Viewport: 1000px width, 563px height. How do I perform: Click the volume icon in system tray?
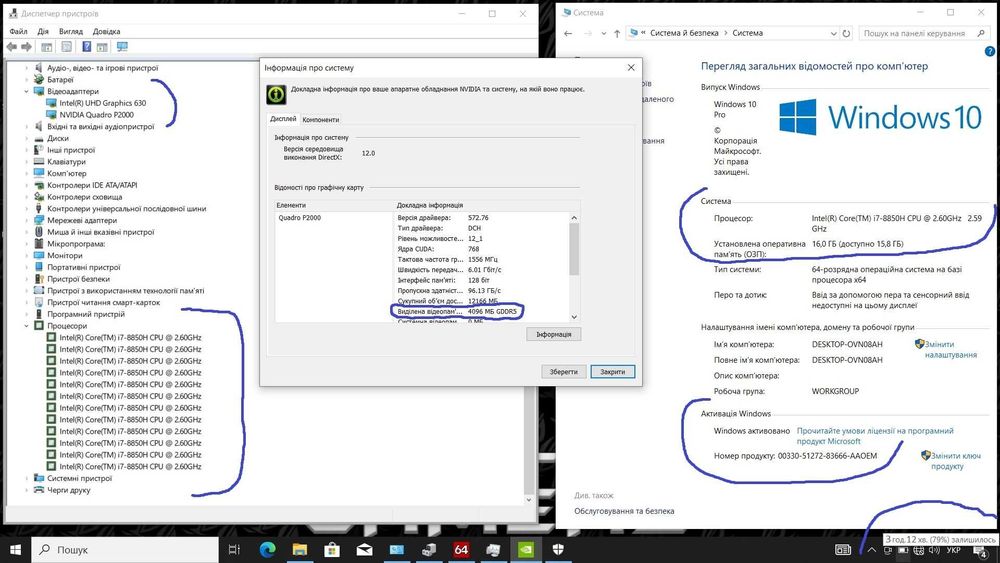point(934,550)
